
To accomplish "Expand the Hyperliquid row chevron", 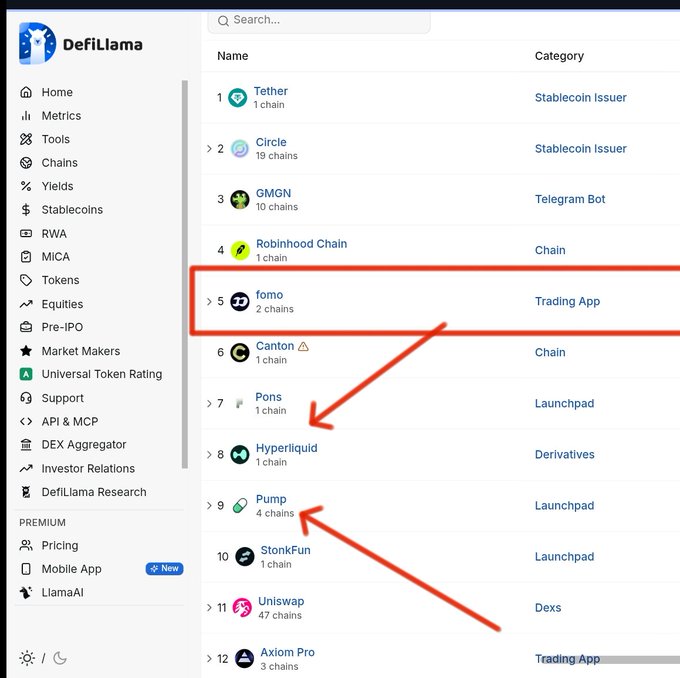I will click(x=209, y=455).
